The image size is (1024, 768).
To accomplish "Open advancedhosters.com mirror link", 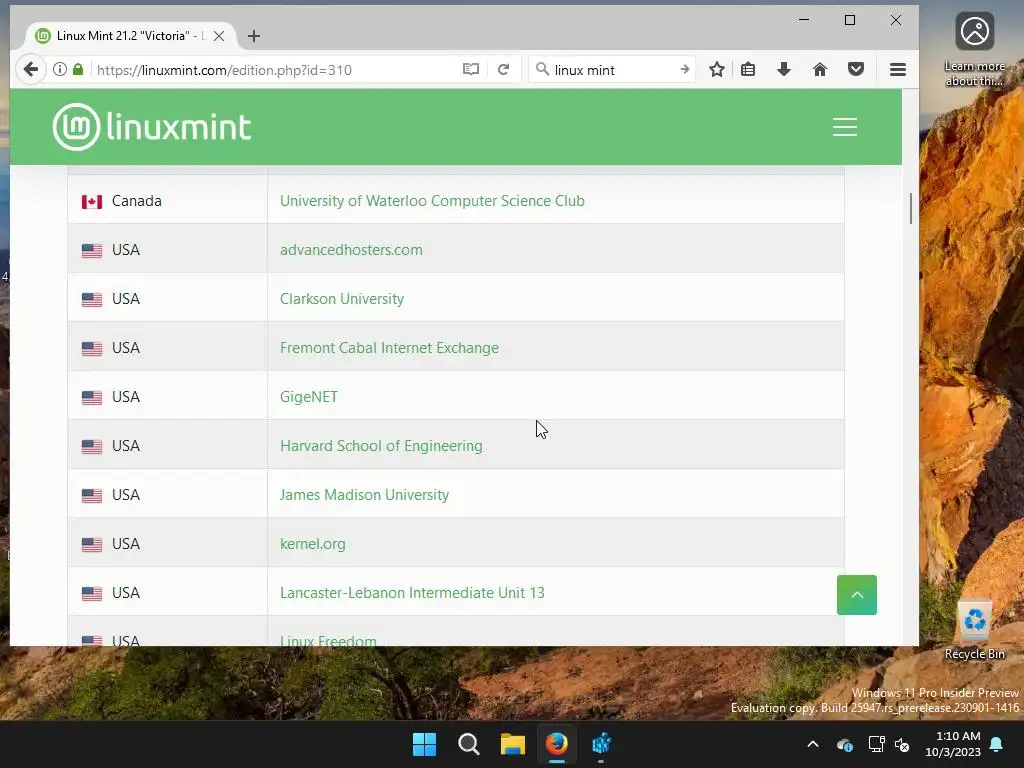I will 351,249.
